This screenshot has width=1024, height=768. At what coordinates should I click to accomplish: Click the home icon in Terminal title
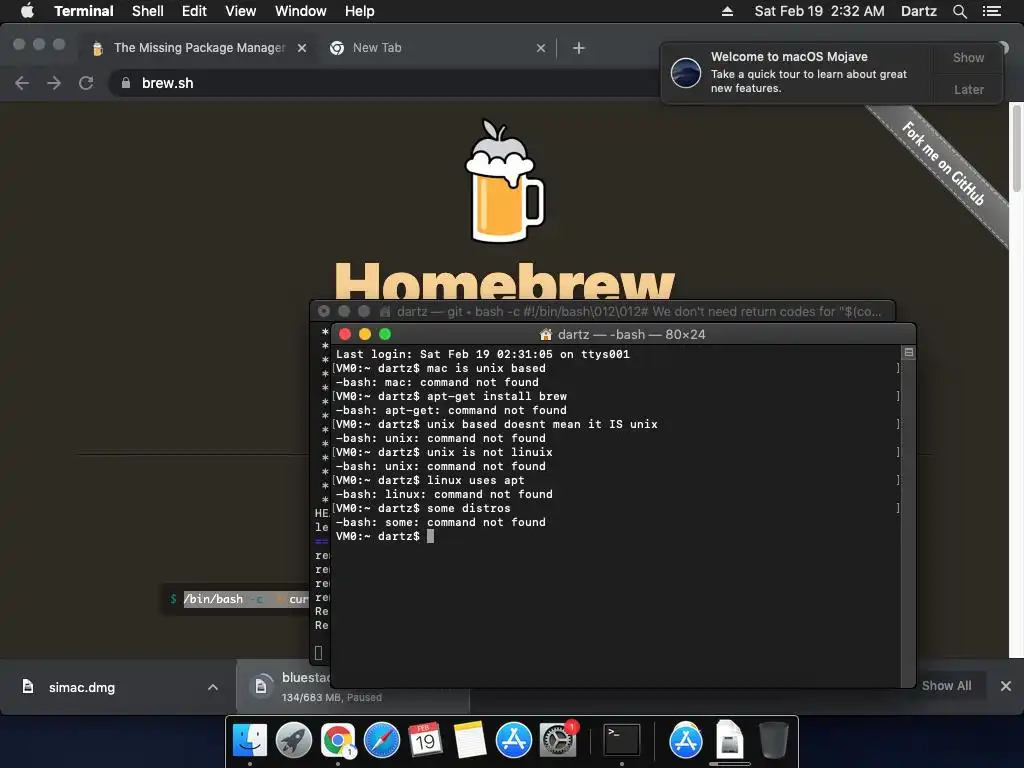[x=546, y=334]
